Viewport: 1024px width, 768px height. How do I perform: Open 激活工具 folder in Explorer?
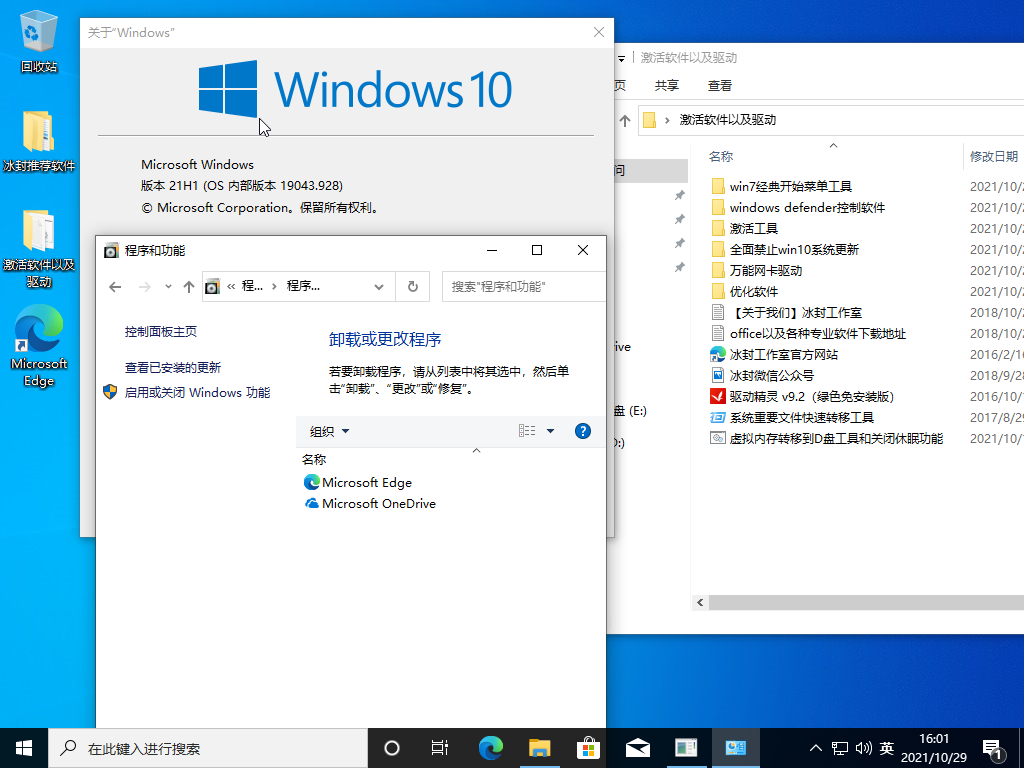[x=744, y=229]
